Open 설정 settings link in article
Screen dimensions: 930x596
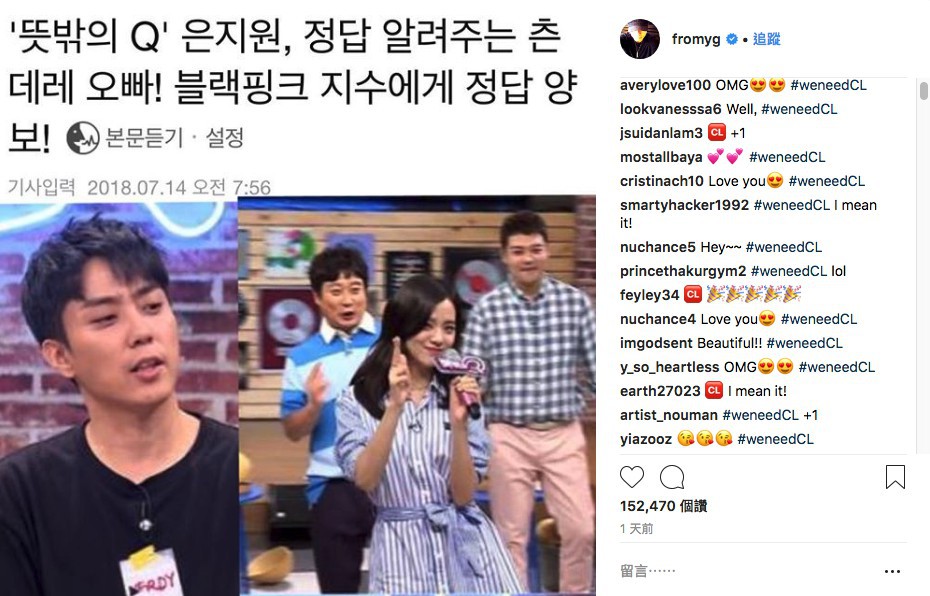(x=224, y=138)
